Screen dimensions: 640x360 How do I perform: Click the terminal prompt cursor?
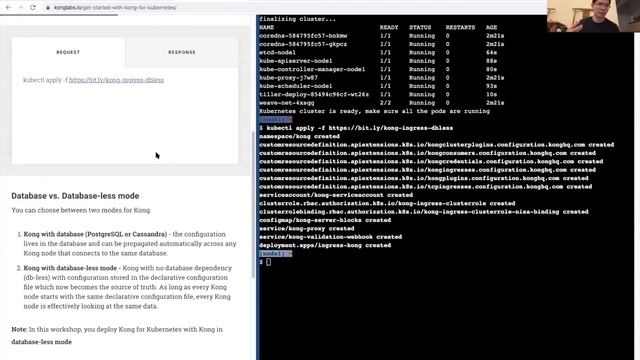click(268, 262)
